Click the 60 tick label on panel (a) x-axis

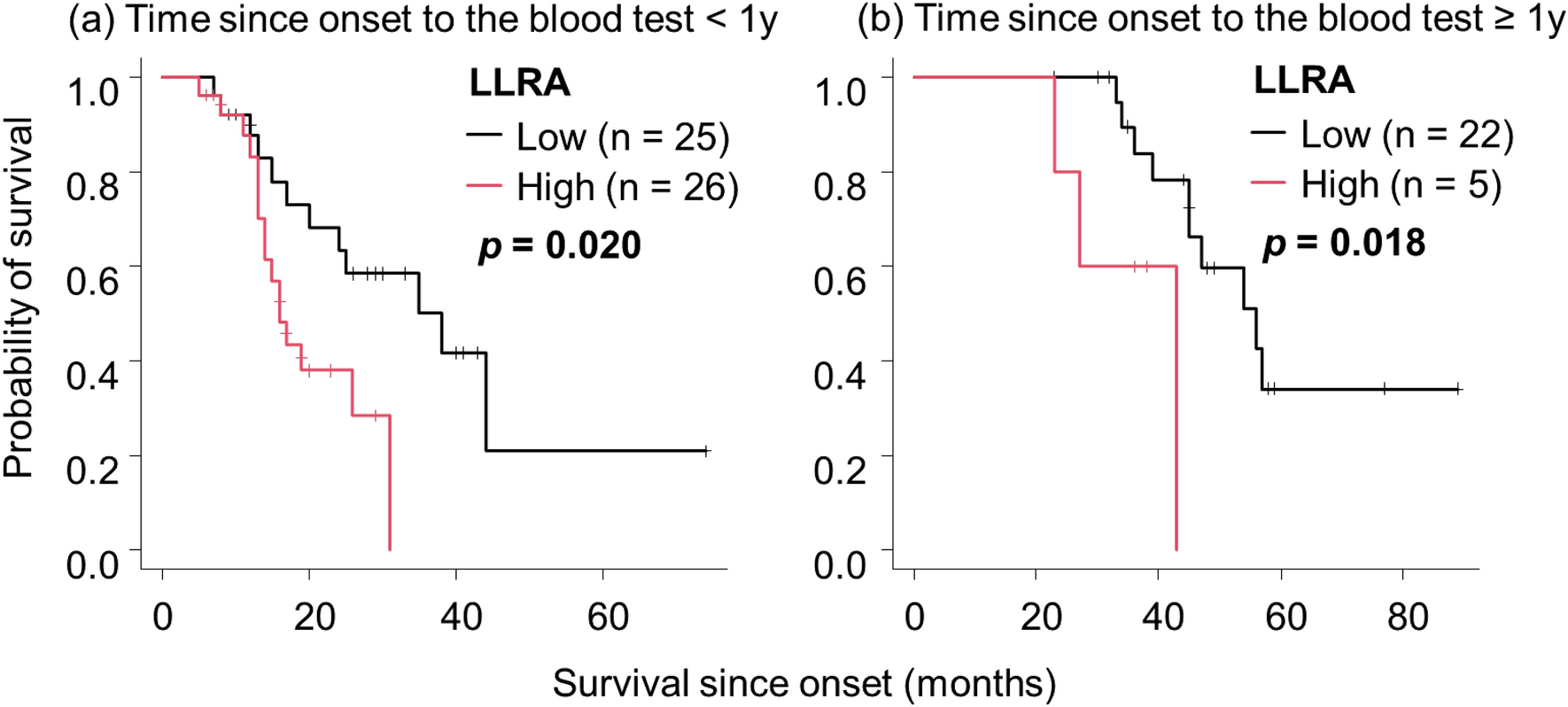[608, 617]
